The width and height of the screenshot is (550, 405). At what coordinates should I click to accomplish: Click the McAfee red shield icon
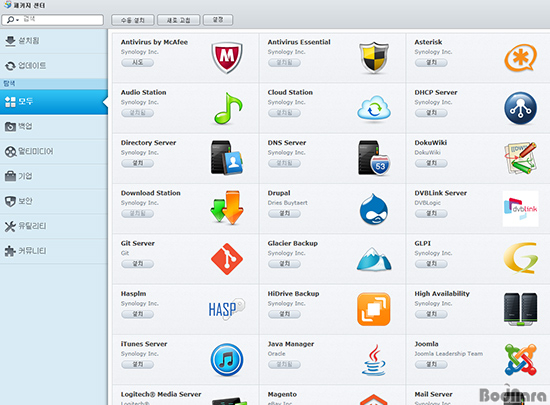click(227, 58)
